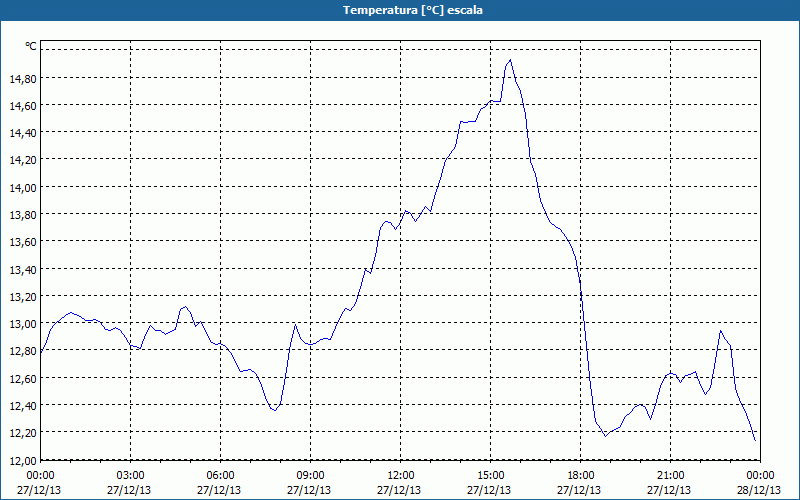Select the 14,80 y-axis label
This screenshot has height=500, width=800.
pyautogui.click(x=22, y=79)
